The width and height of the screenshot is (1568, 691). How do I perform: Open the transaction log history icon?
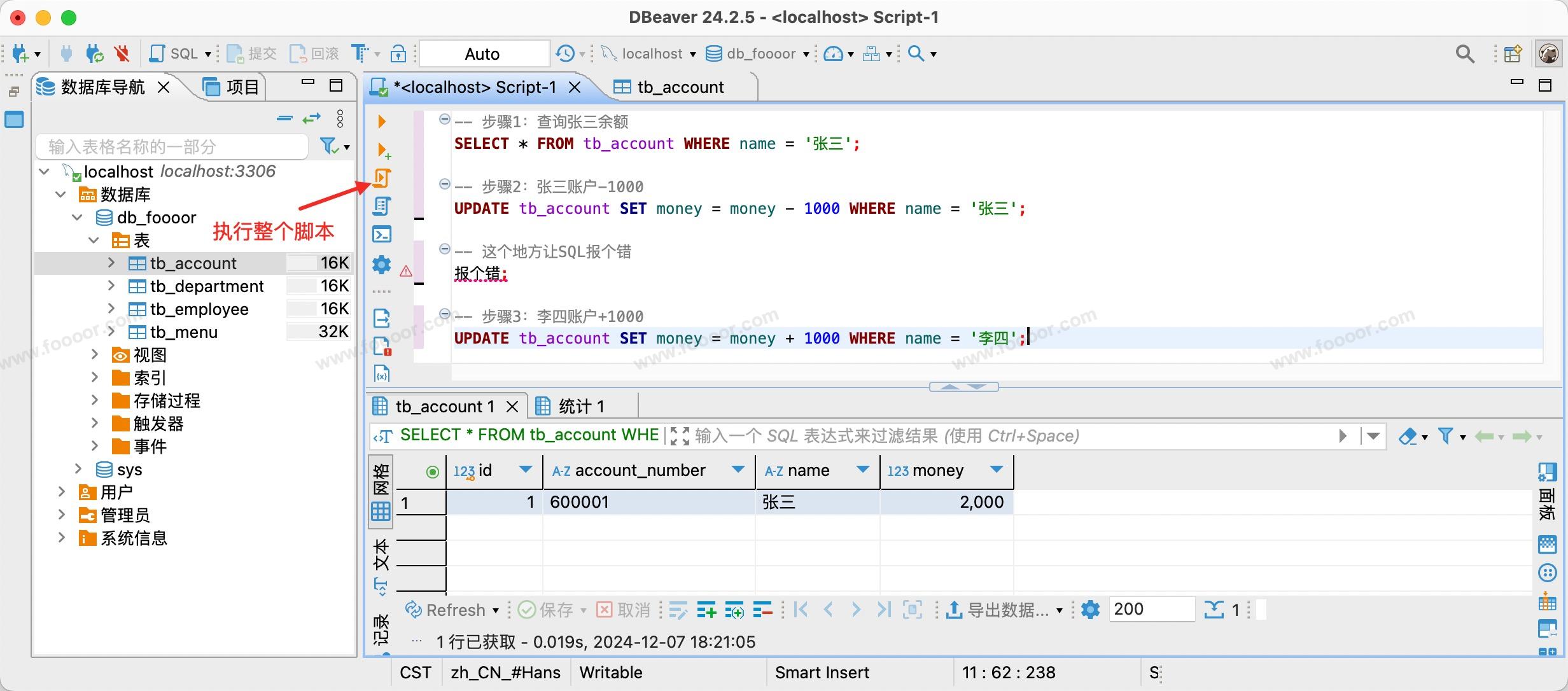(565, 53)
